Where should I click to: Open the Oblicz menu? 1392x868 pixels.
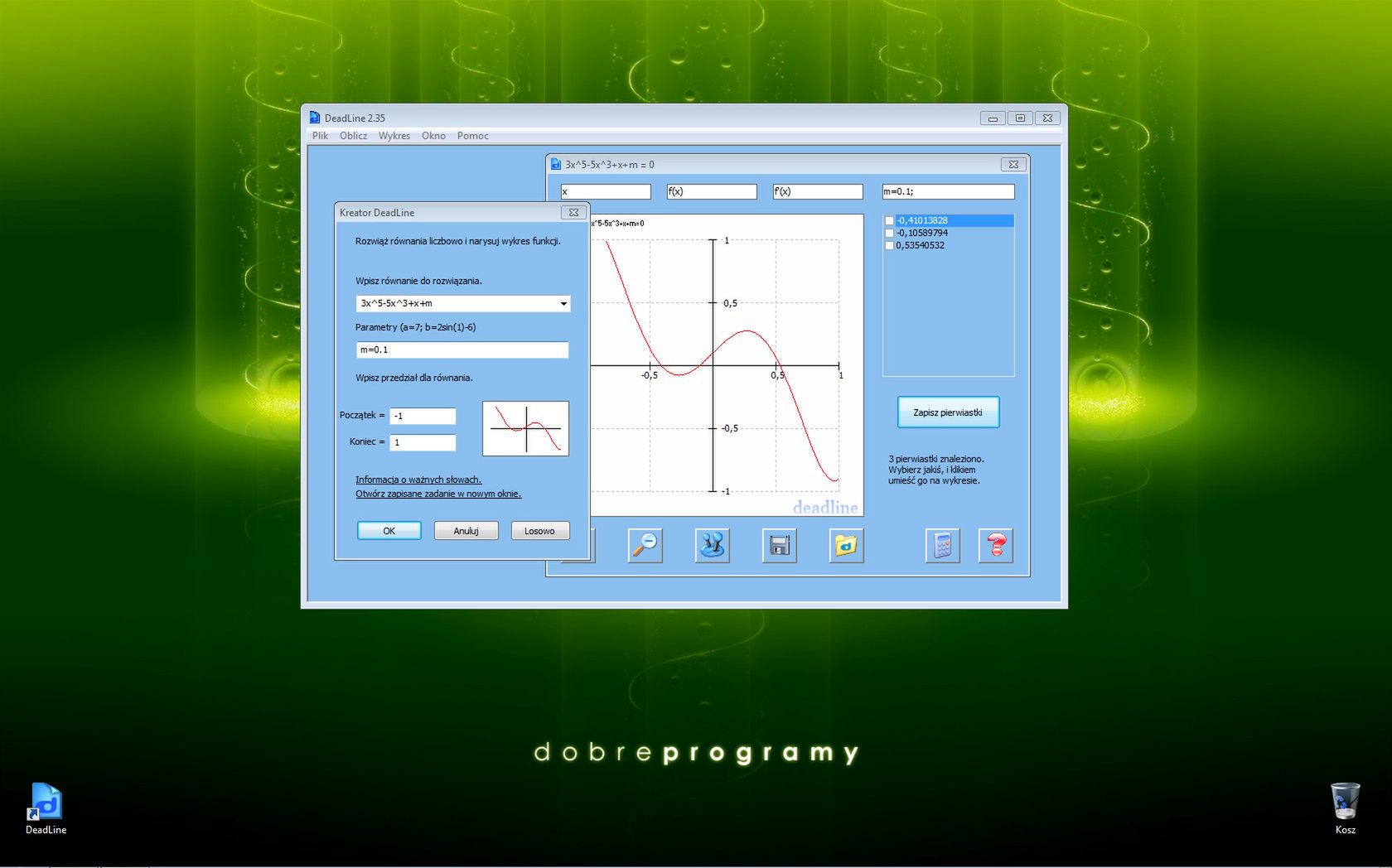(353, 136)
